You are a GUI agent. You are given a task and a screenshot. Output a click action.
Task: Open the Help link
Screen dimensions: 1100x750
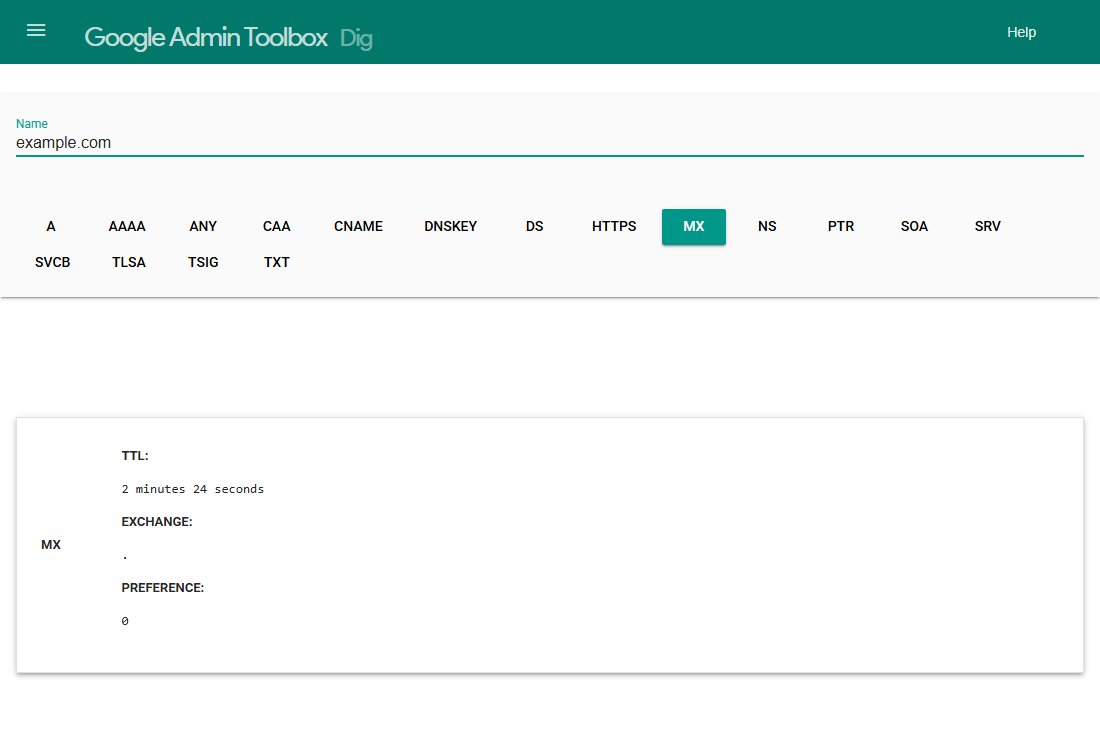(x=1021, y=32)
